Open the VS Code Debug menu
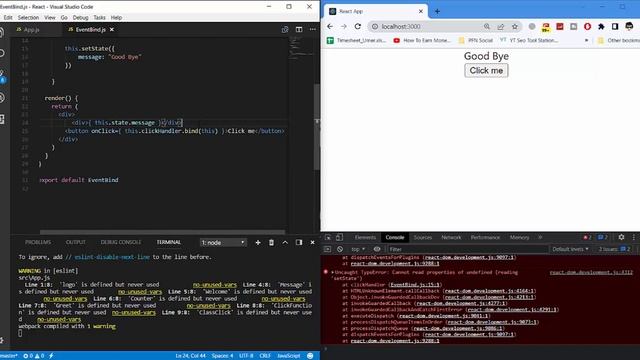Image resolution: width=640 pixels, height=360 pixels. [80, 18]
